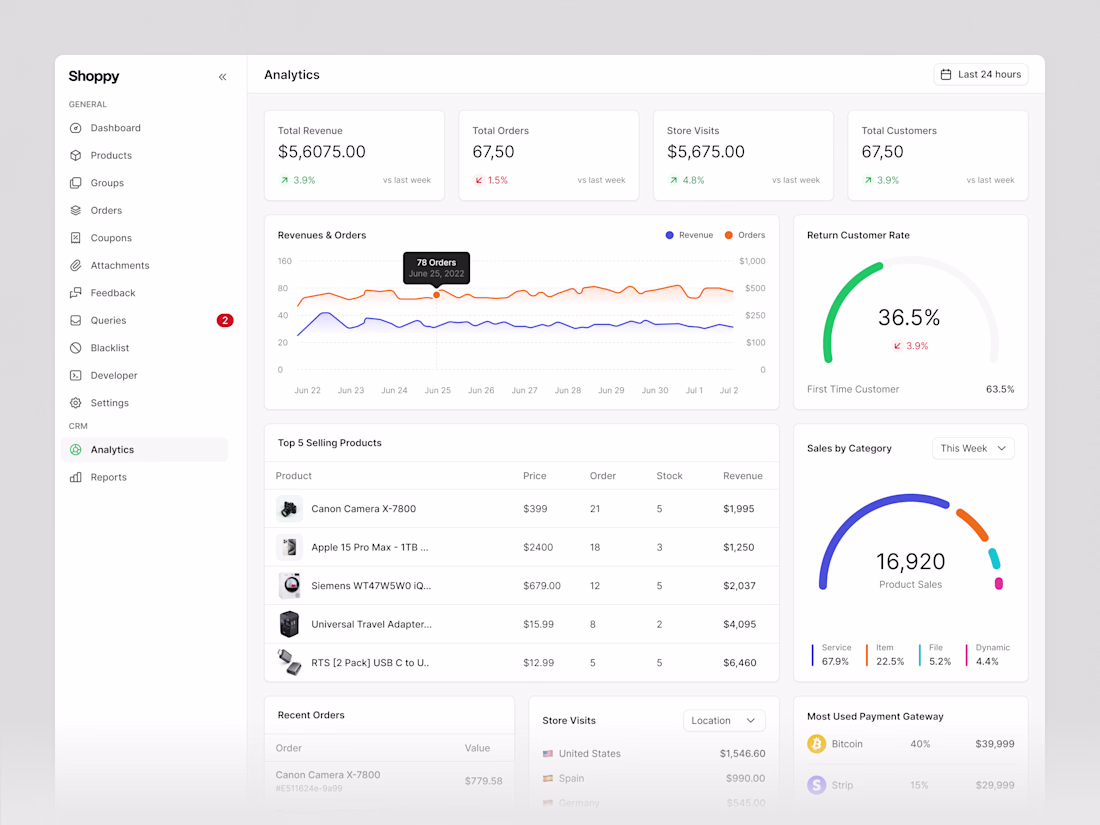Click the Orders layers icon
The image size is (1100, 825).
(x=76, y=210)
